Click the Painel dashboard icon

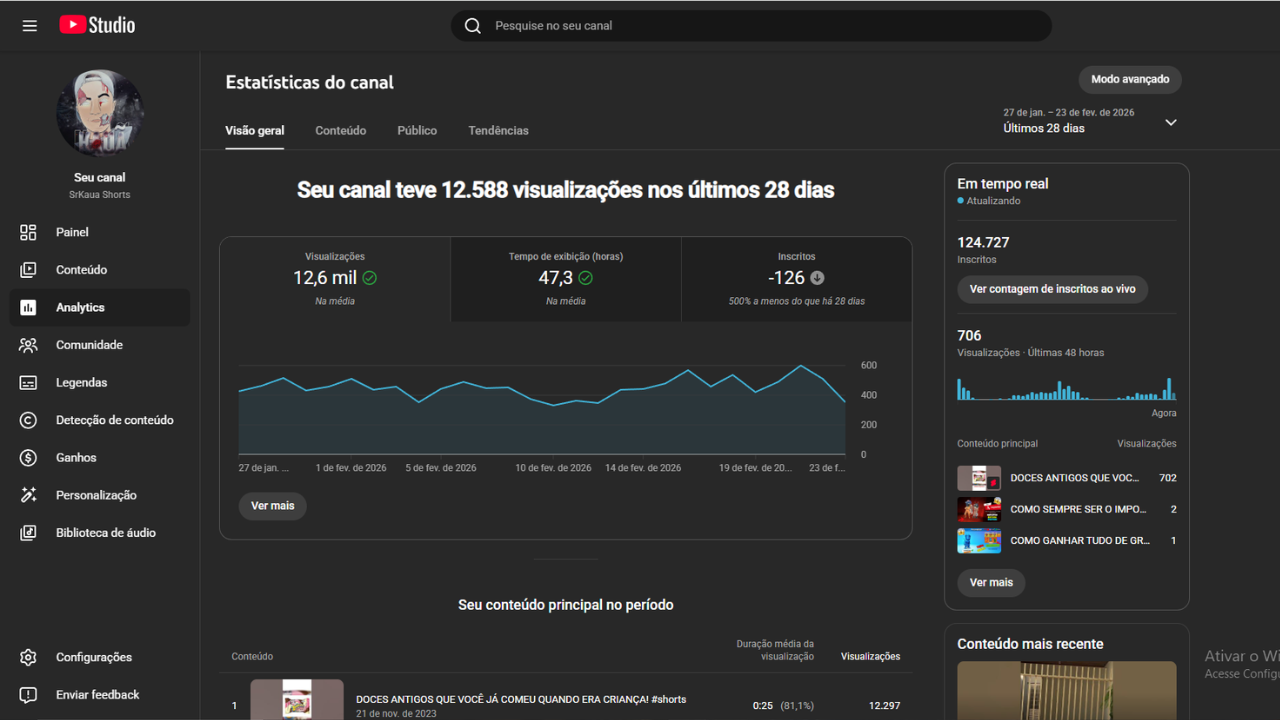click(x=28, y=232)
